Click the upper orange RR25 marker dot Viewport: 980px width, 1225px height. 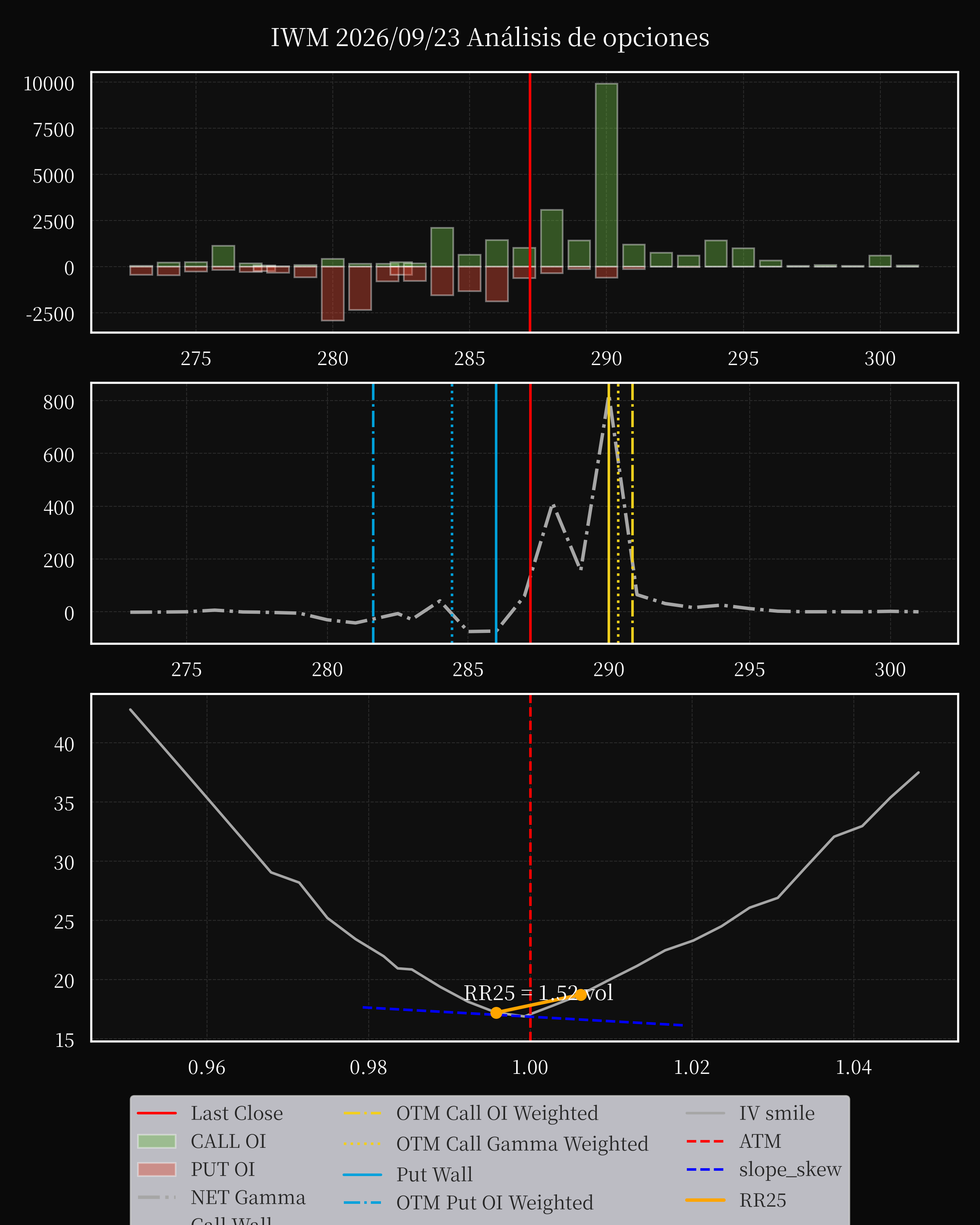click(x=581, y=994)
